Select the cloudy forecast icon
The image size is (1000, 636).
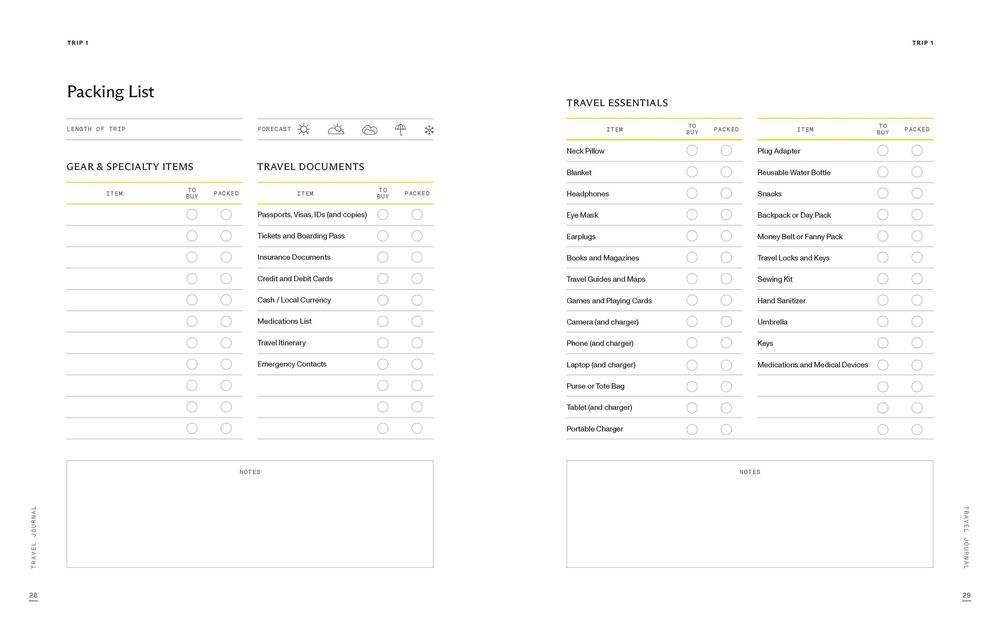369,129
